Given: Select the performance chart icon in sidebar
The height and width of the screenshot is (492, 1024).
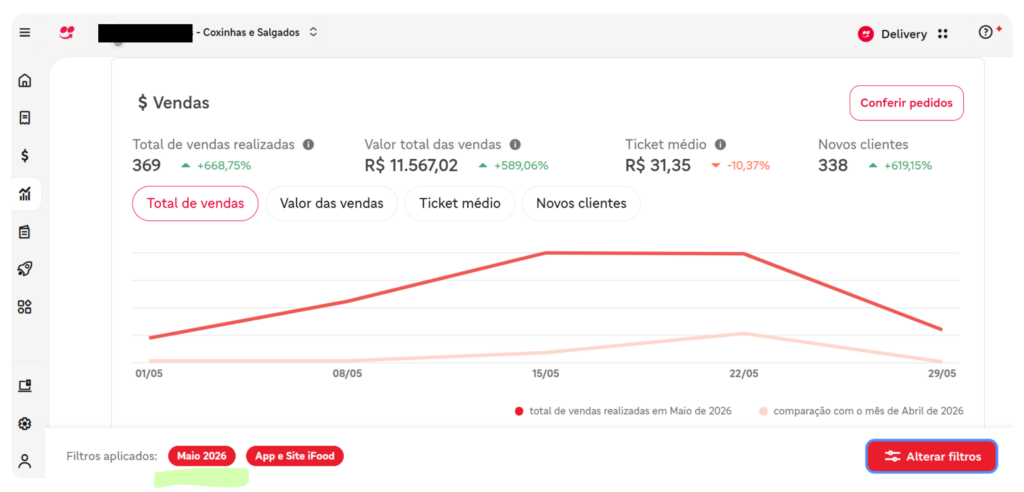Looking at the screenshot, I should pos(25,193).
